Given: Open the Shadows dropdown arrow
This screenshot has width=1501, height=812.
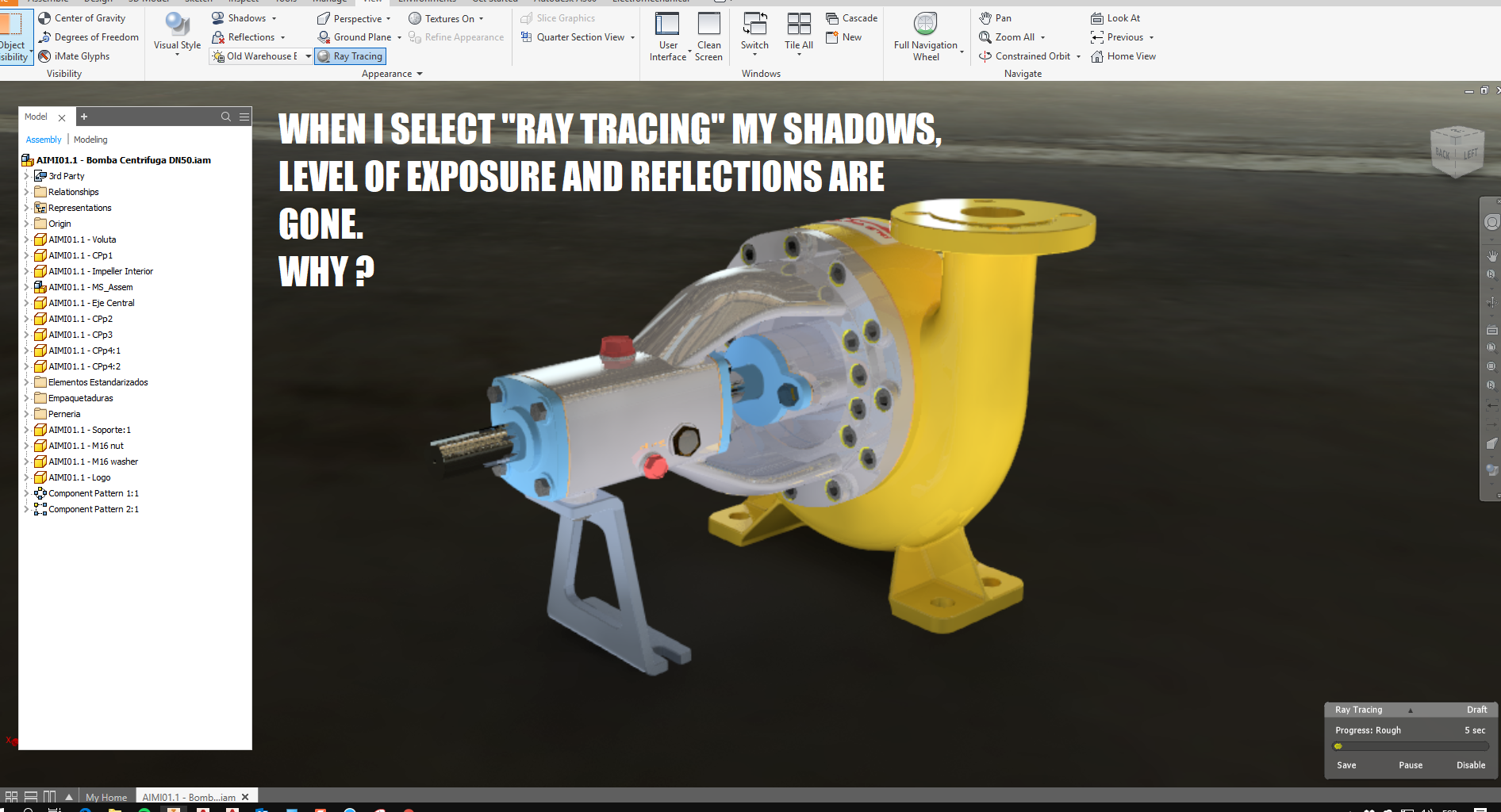Looking at the screenshot, I should (x=274, y=18).
